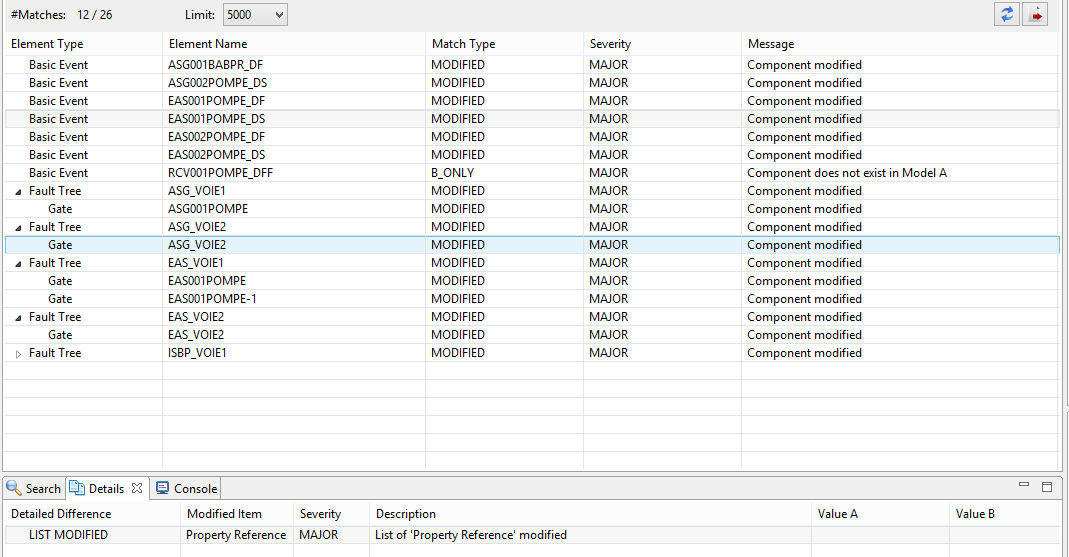Close the Details tab via X

137,488
